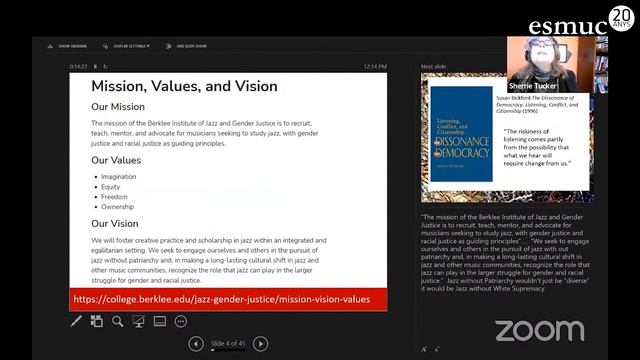Advance to the next slide
The height and width of the screenshot is (360, 640).
(x=260, y=344)
